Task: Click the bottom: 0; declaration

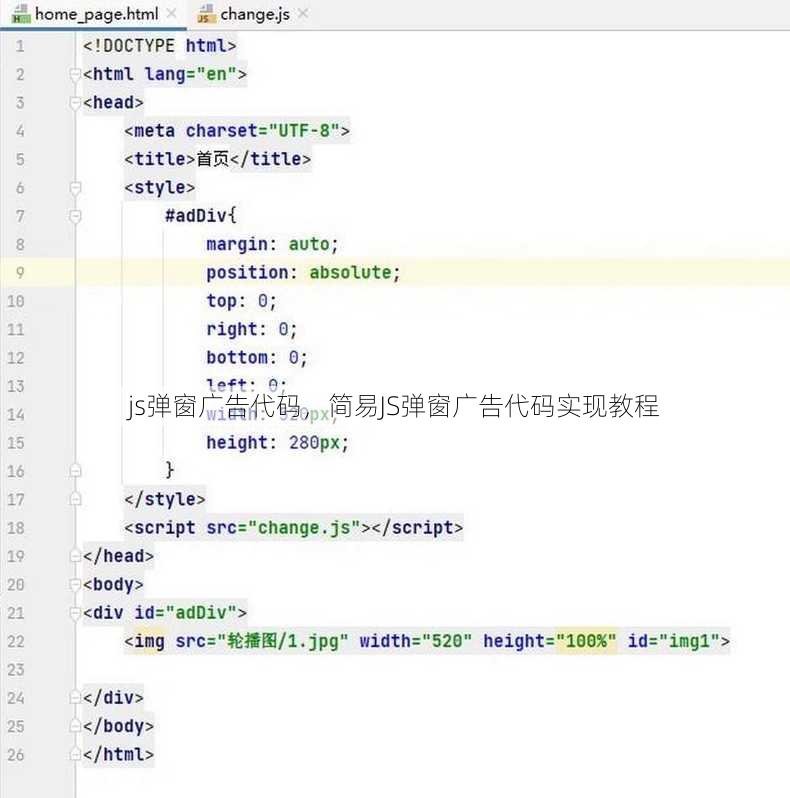Action: (x=257, y=358)
